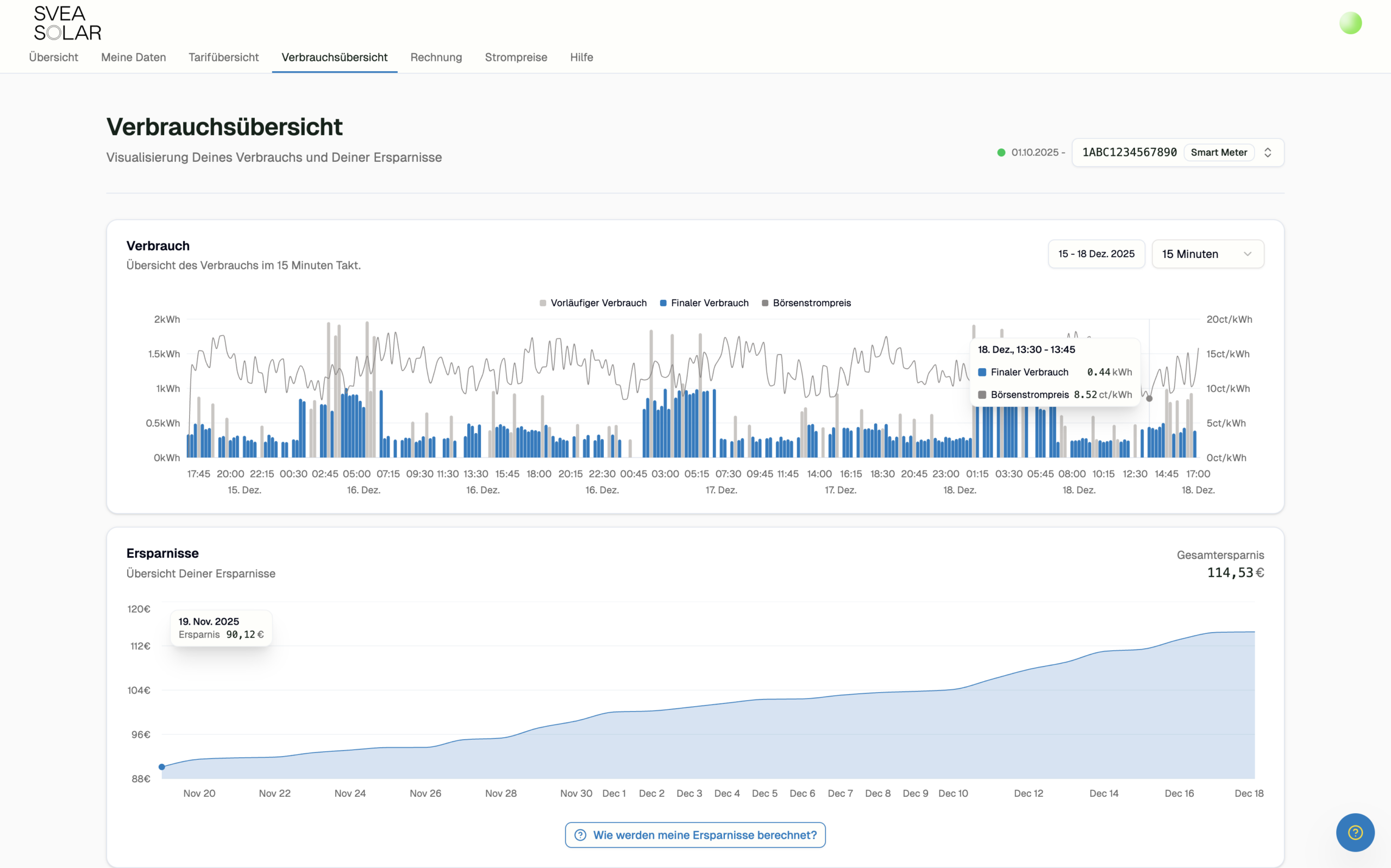The height and width of the screenshot is (868, 1391).
Task: Open the green user avatar menu
Action: point(1350,23)
